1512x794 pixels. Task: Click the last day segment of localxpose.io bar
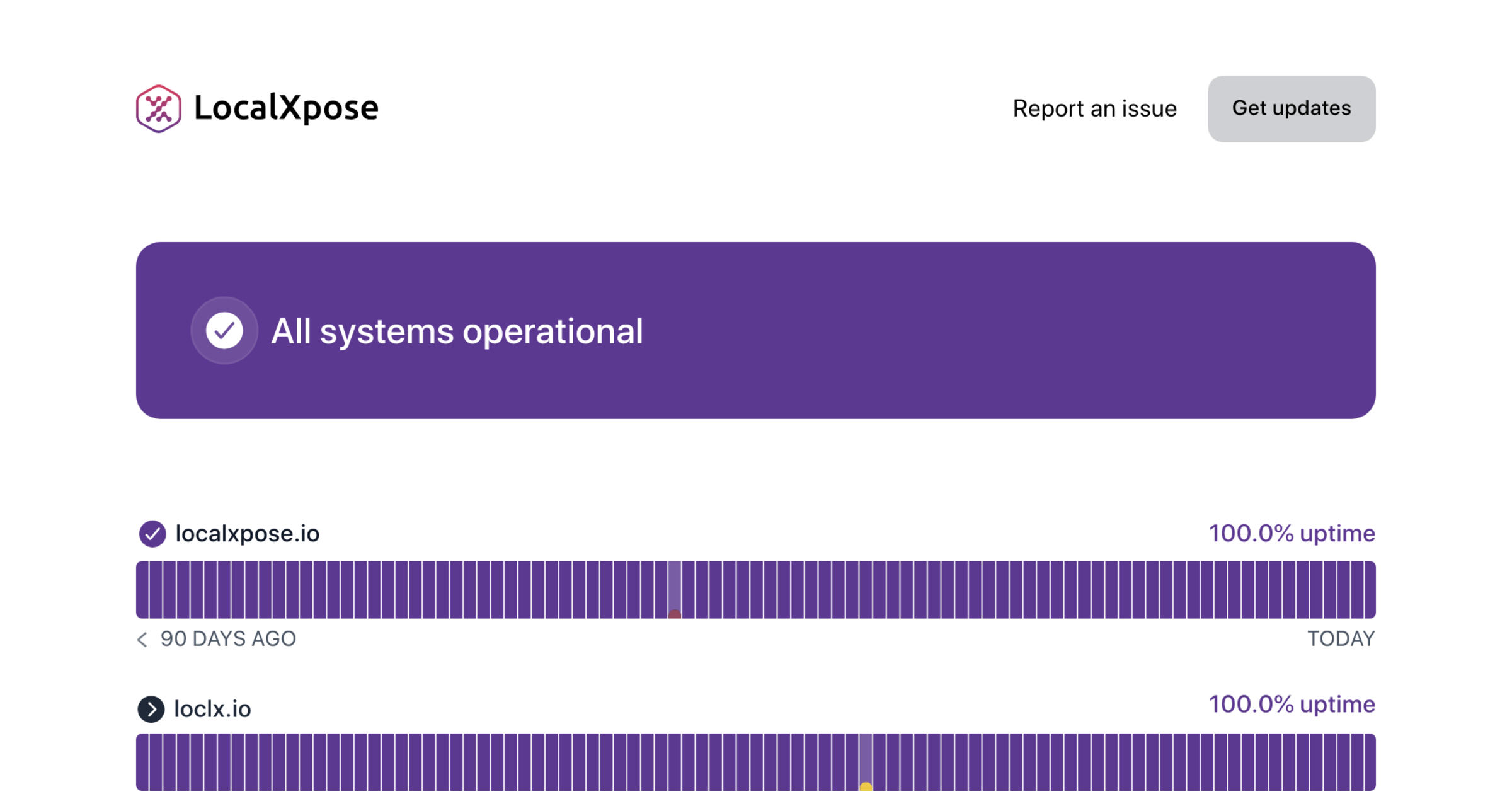pos(1370,590)
